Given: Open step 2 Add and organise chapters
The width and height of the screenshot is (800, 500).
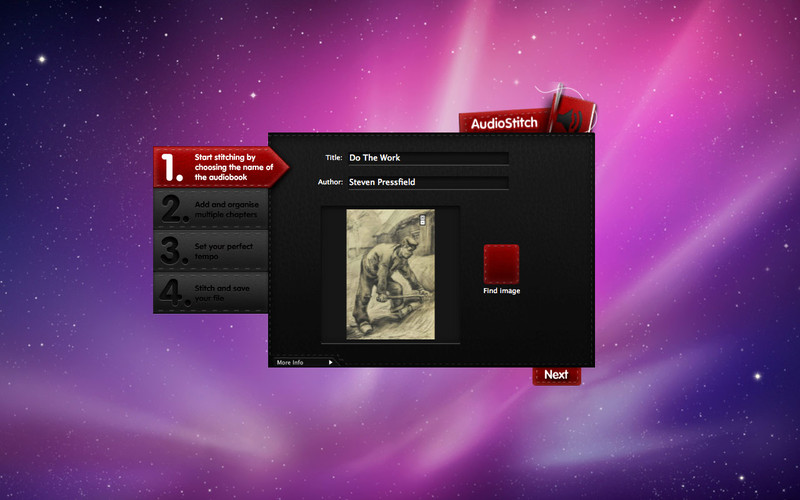Looking at the screenshot, I should tap(211, 209).
